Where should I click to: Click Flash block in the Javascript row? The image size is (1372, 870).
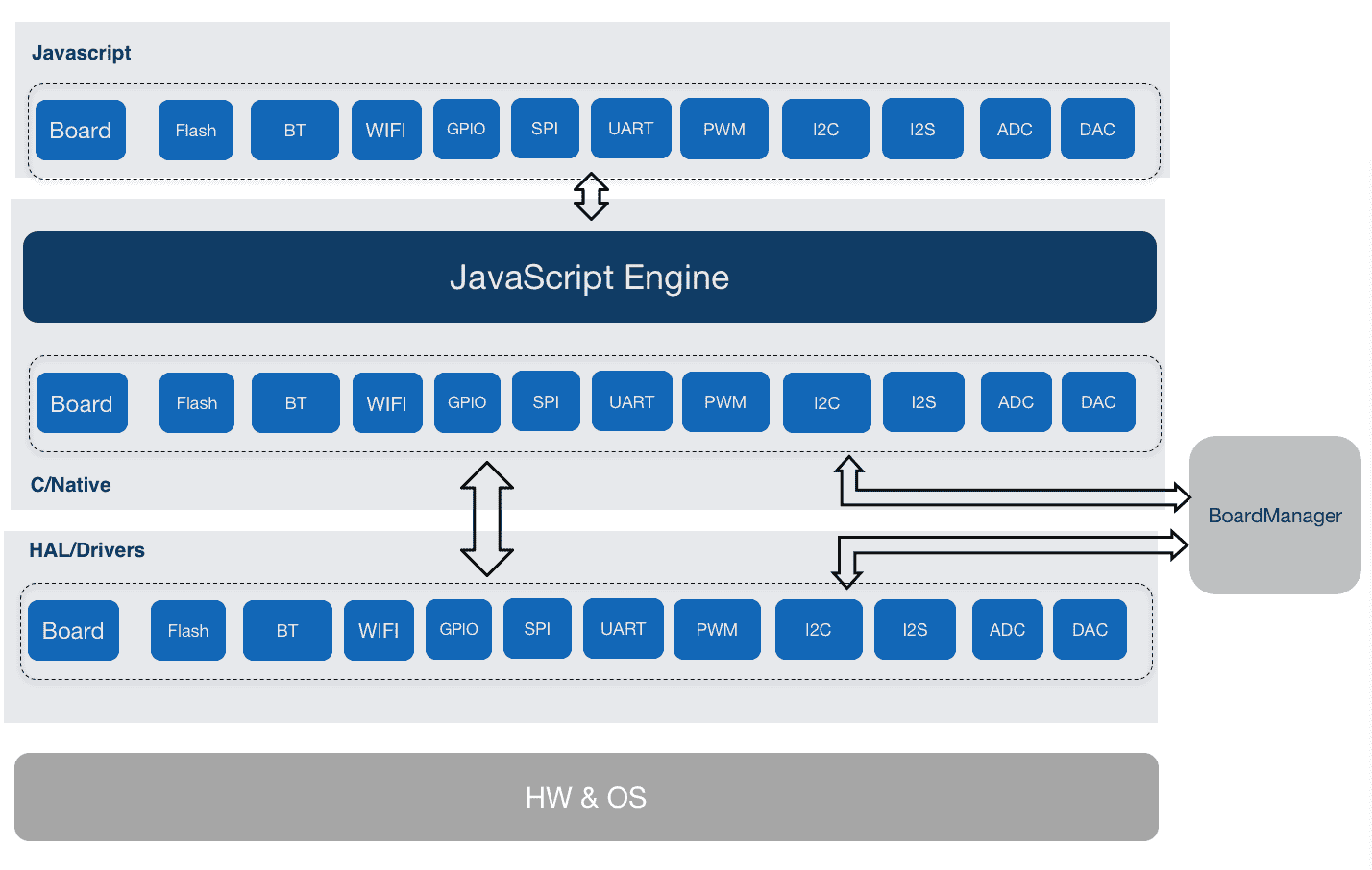pyautogui.click(x=196, y=131)
